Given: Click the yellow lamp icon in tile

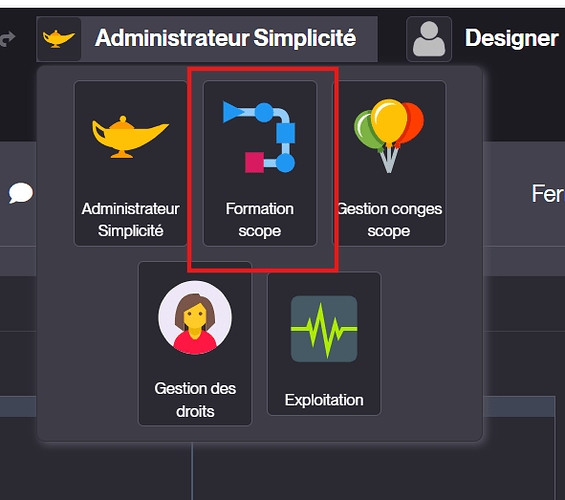Looking at the screenshot, I should click(x=130, y=137).
